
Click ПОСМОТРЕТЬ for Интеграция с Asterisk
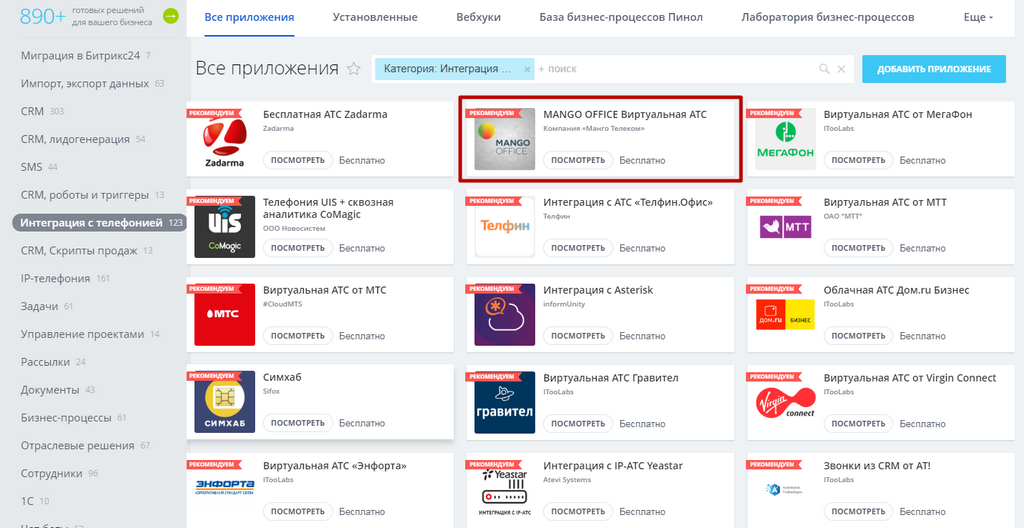tap(578, 335)
